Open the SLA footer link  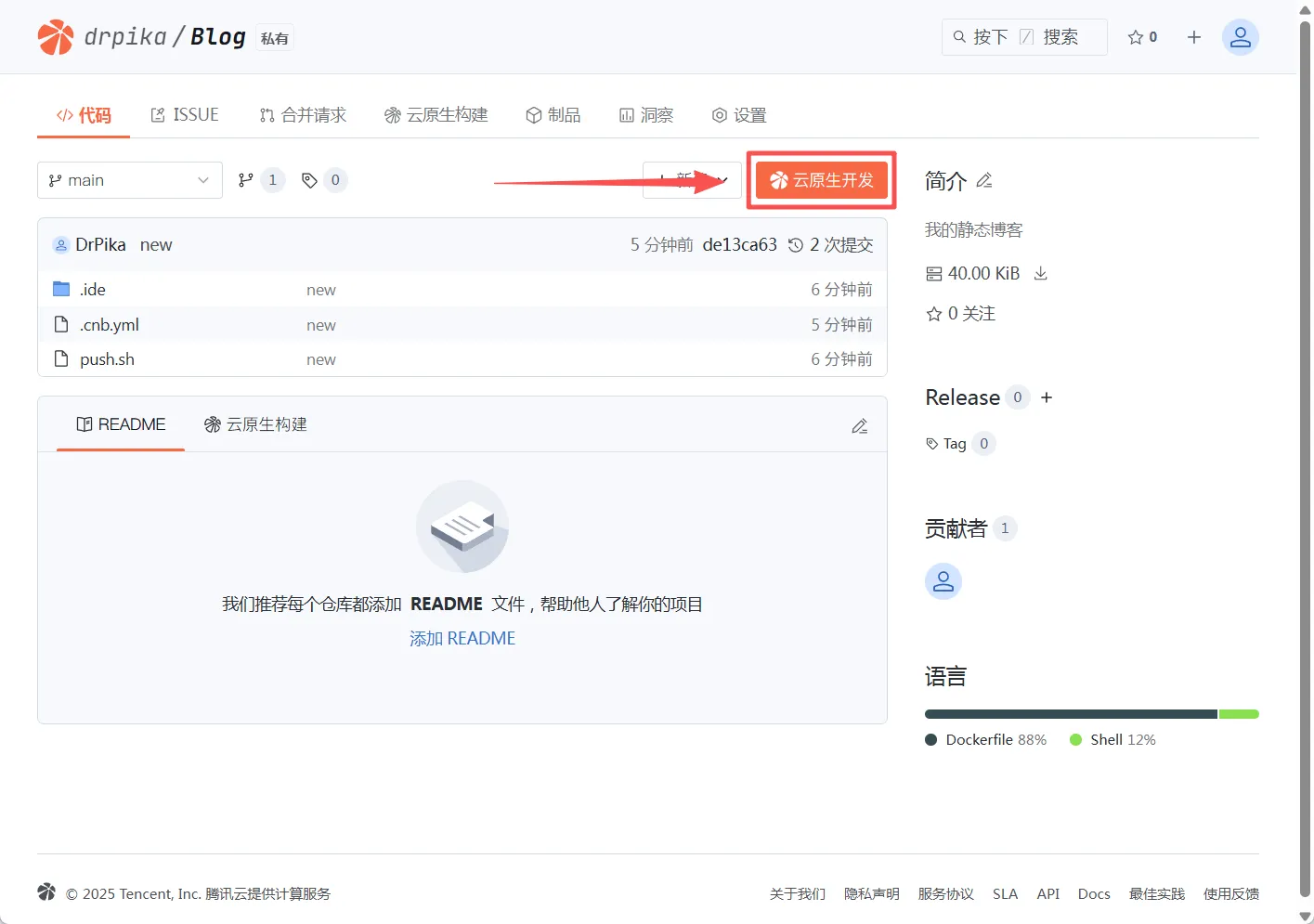1005,894
